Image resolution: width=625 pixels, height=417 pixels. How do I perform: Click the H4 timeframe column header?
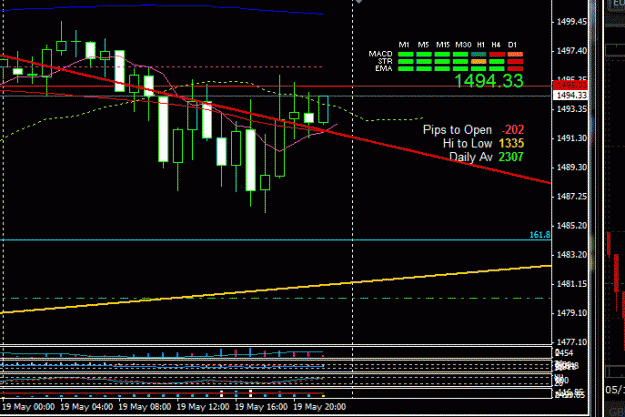pos(496,45)
